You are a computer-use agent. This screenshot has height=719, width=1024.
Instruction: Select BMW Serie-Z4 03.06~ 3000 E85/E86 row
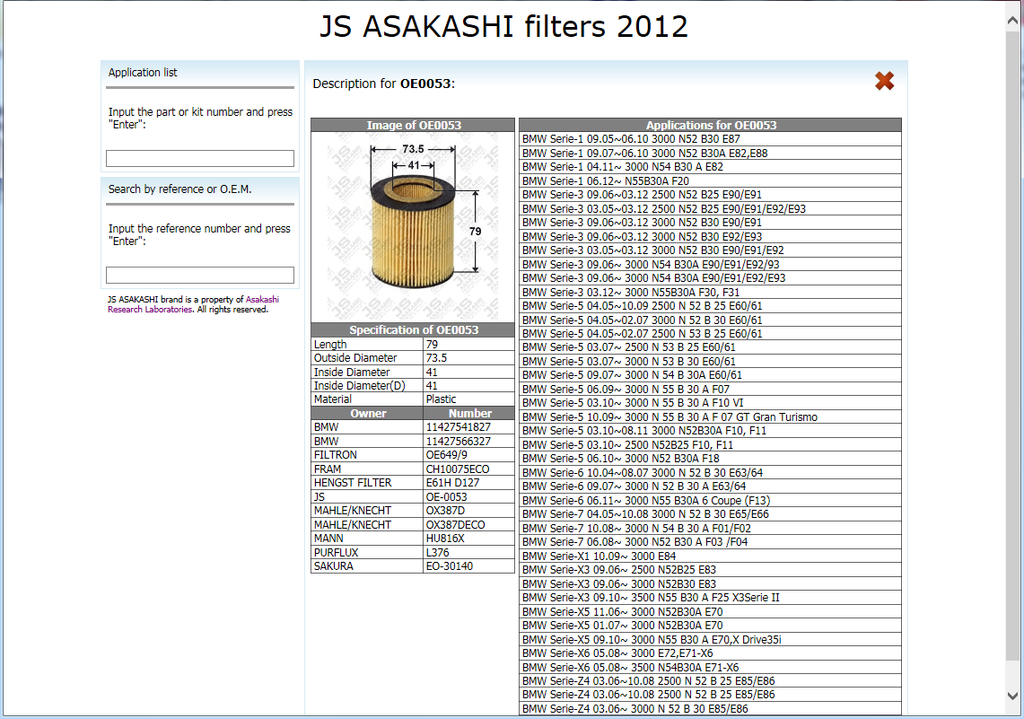[x=711, y=709]
